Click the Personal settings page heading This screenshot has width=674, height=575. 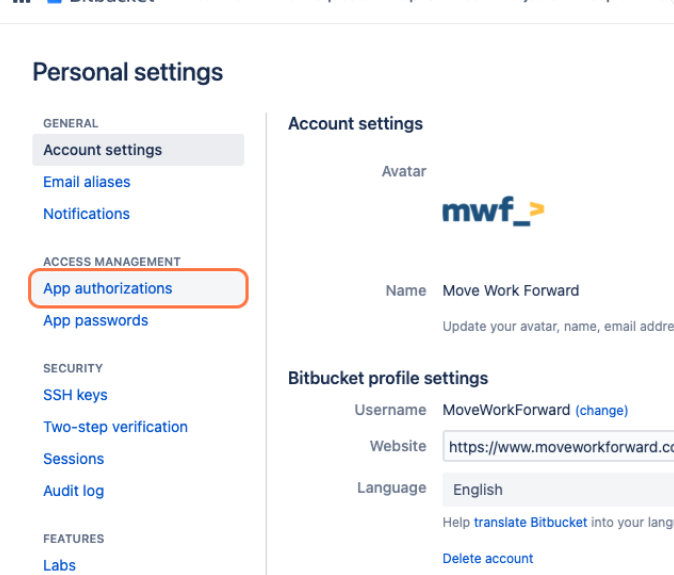pyautogui.click(x=128, y=72)
